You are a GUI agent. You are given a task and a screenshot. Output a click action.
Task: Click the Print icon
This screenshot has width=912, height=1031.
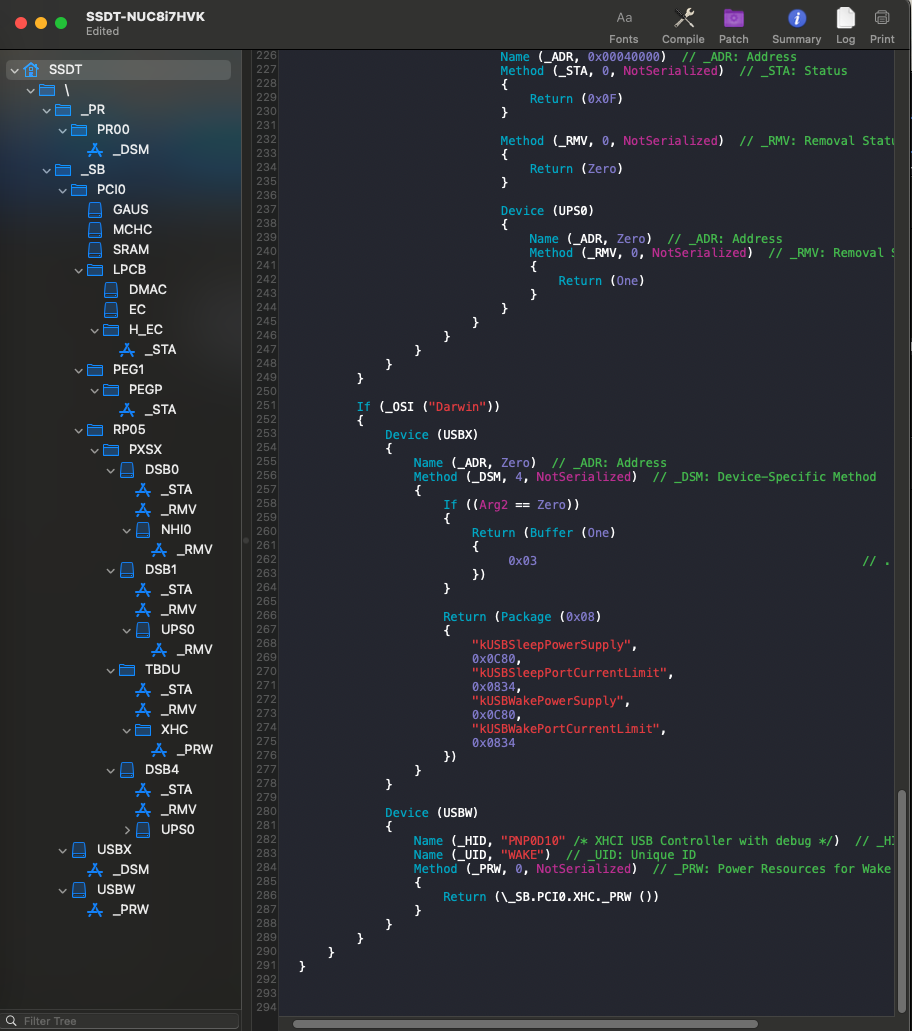point(882,18)
